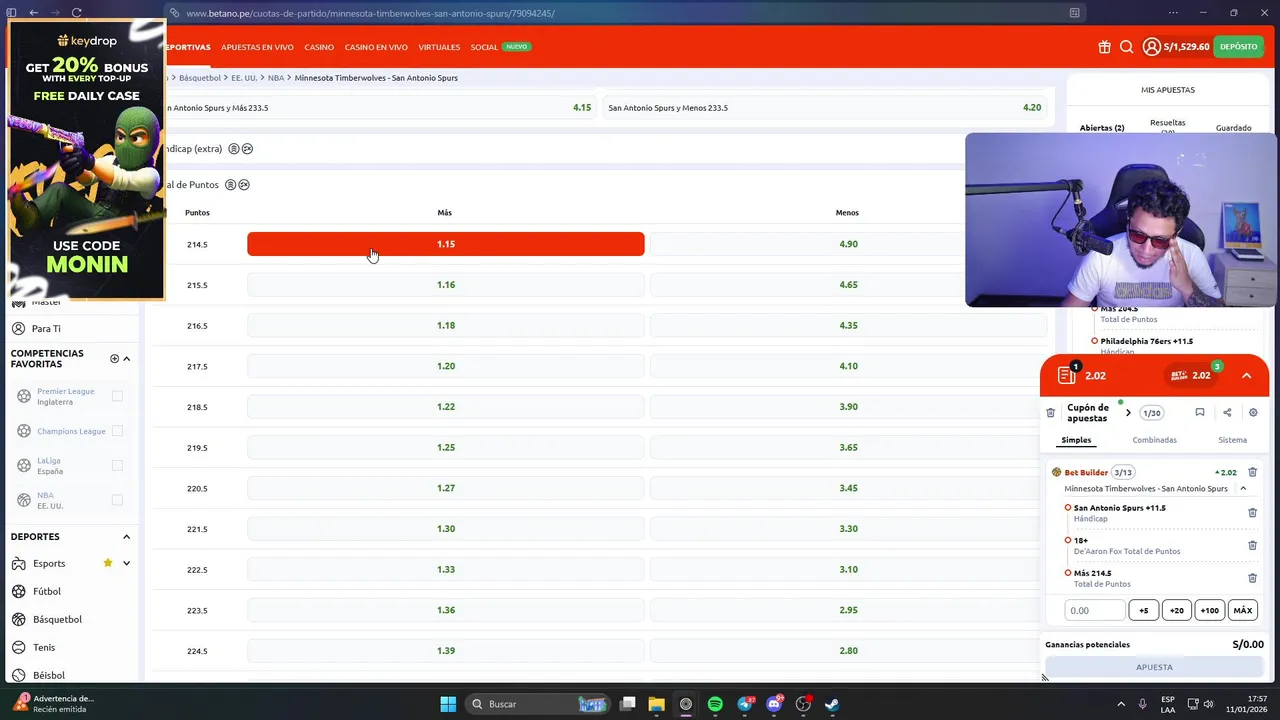Set maximum stake with MÁX

[x=1242, y=610]
